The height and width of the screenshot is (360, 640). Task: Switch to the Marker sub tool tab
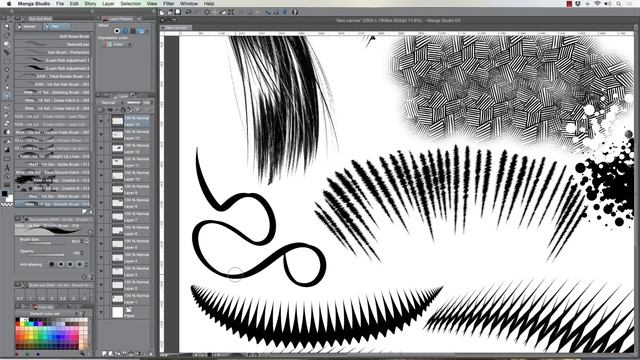(x=29, y=27)
